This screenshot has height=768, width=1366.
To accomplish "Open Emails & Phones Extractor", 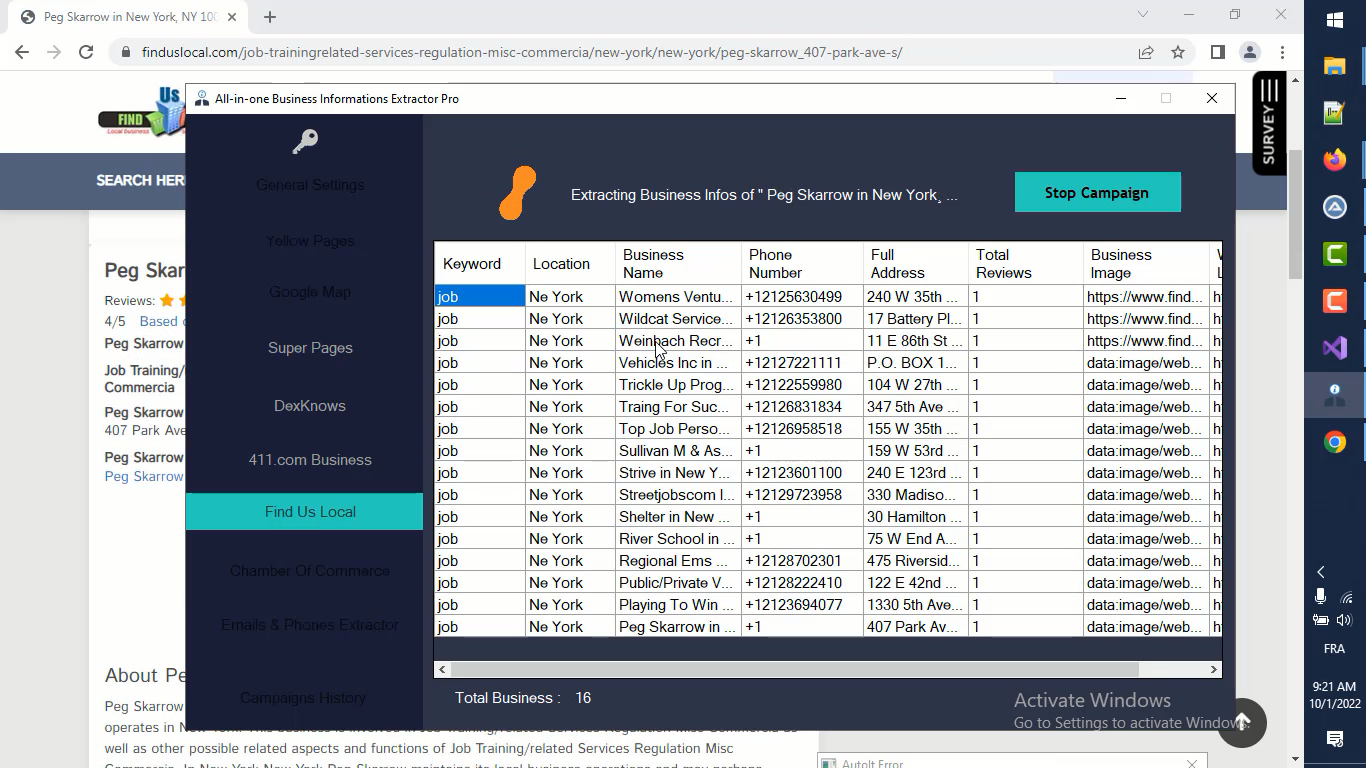I will pyautogui.click(x=310, y=625).
